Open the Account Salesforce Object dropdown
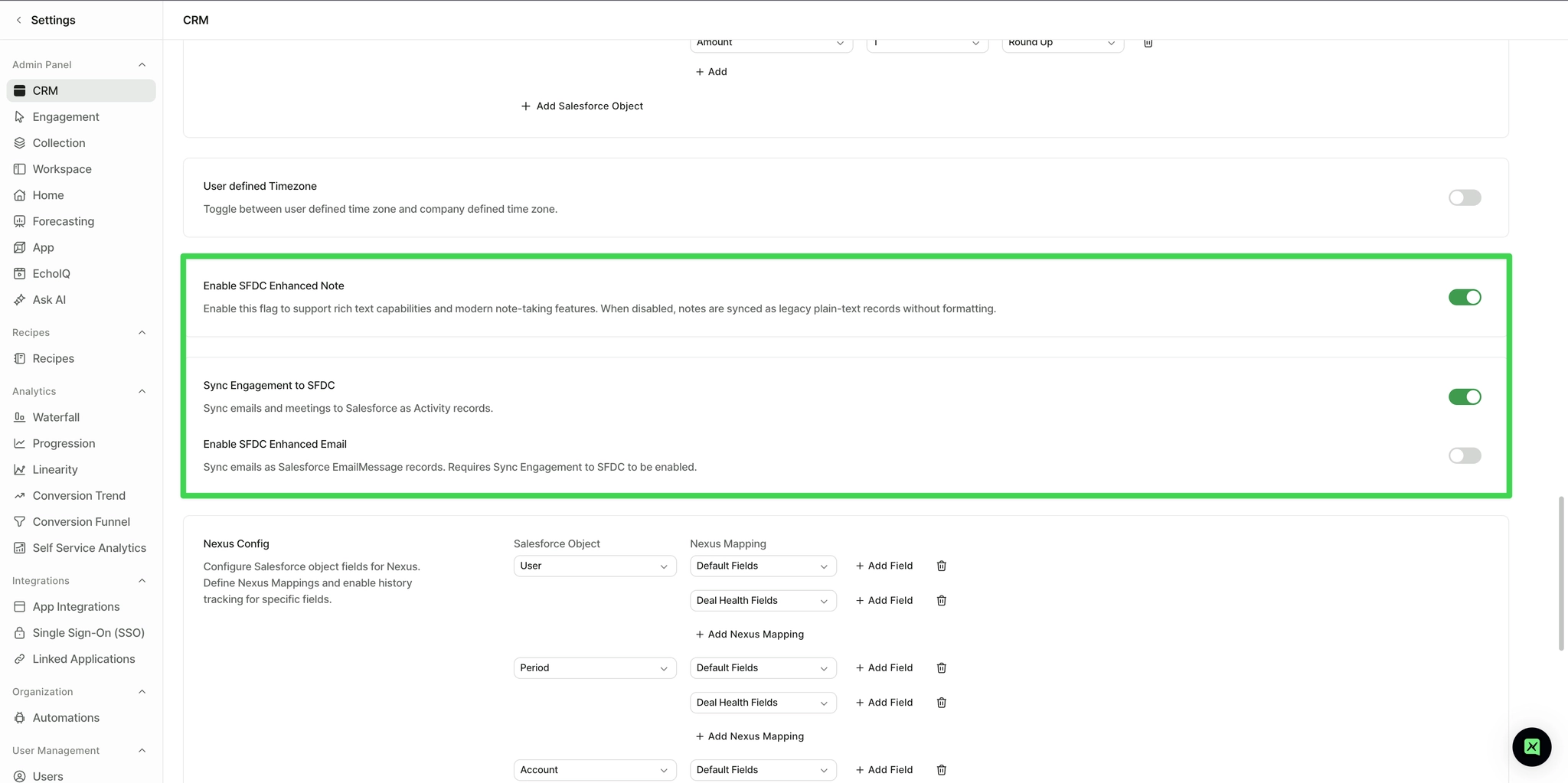1568x783 pixels. pyautogui.click(x=595, y=769)
